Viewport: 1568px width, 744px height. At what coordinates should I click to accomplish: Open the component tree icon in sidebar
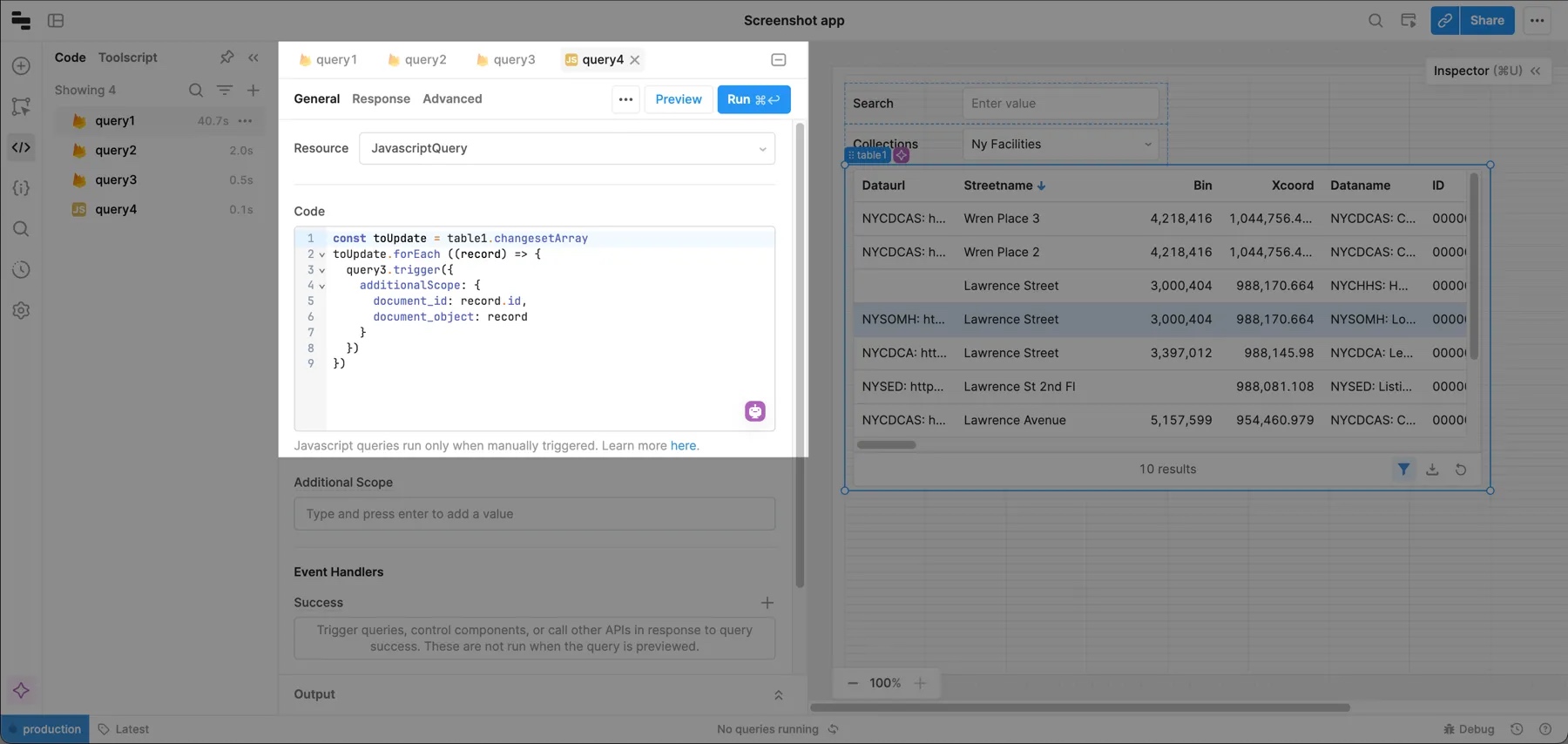21,106
